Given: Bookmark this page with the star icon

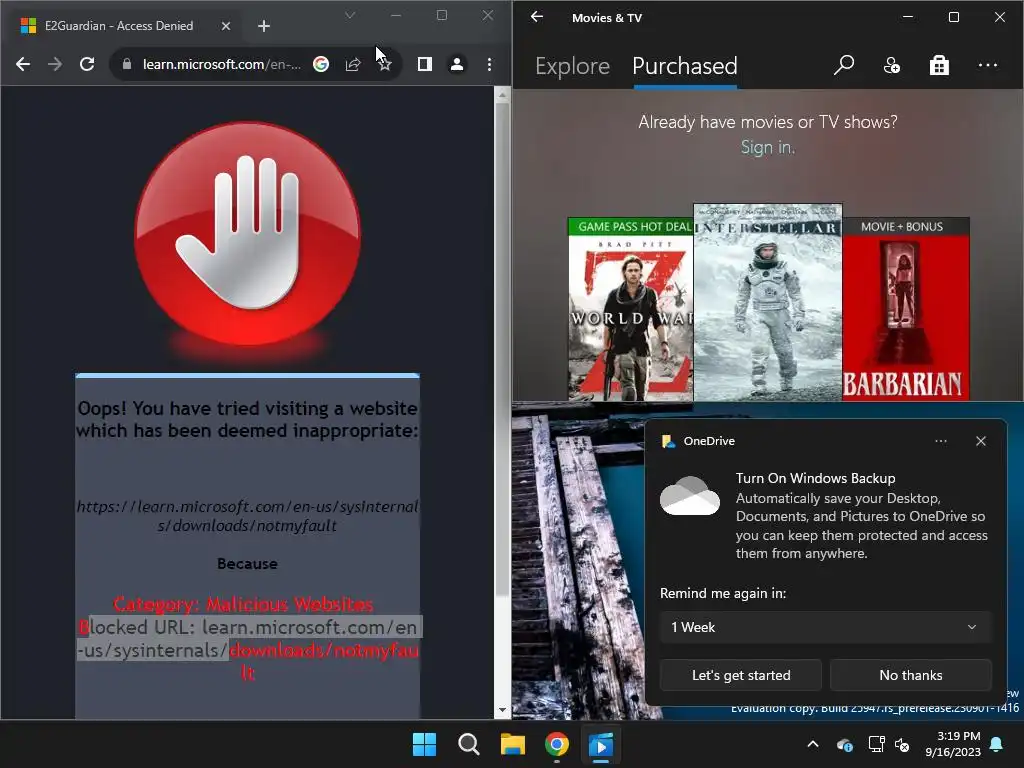Looking at the screenshot, I should tap(385, 64).
